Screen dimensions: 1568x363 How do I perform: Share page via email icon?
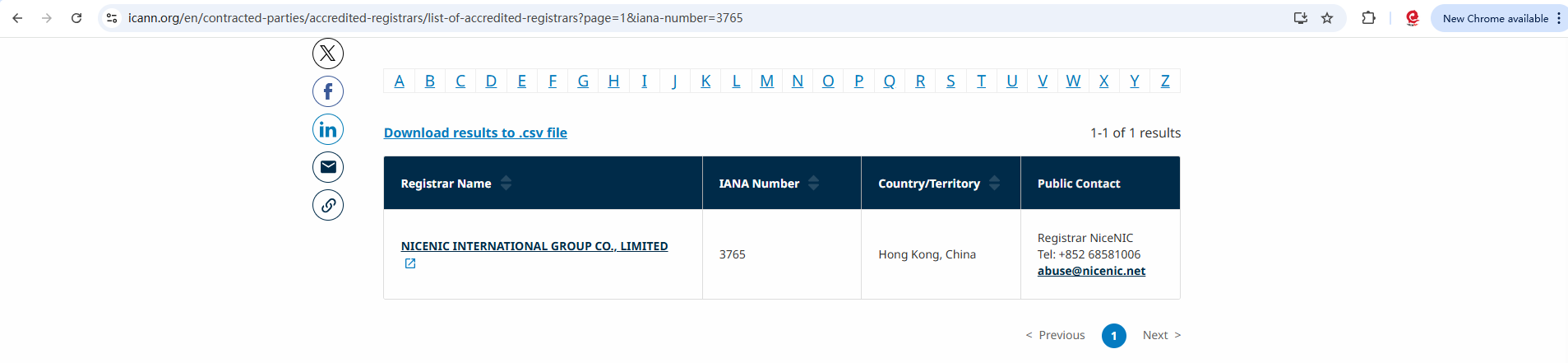coord(327,167)
